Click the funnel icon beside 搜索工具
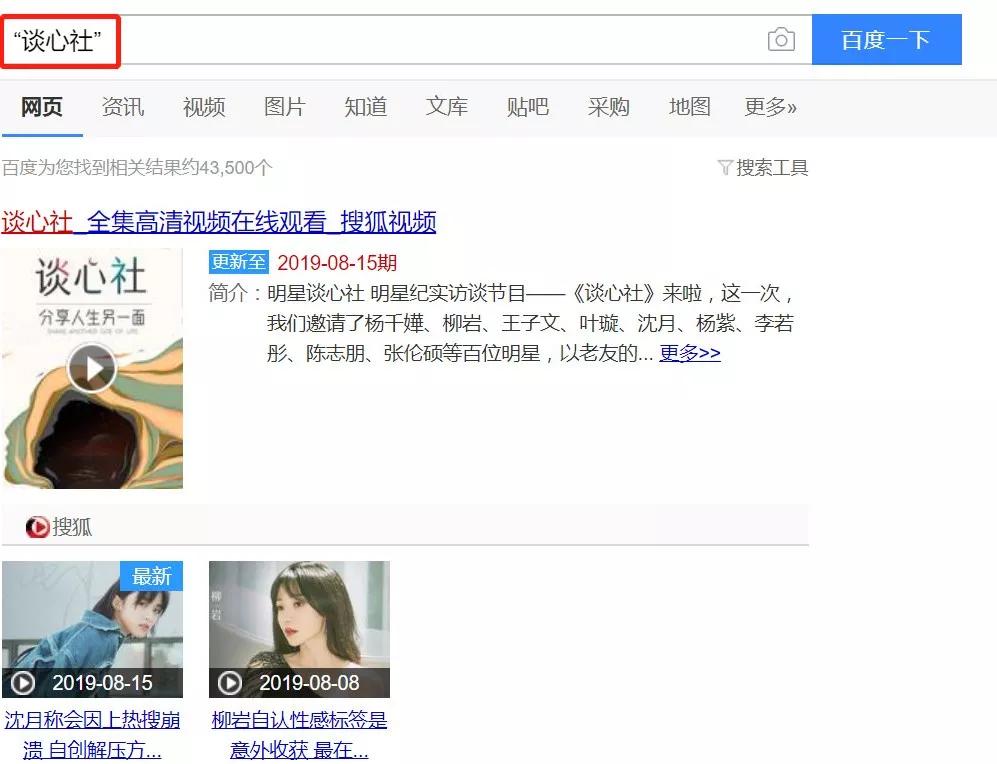The width and height of the screenshot is (997, 764). (x=725, y=168)
